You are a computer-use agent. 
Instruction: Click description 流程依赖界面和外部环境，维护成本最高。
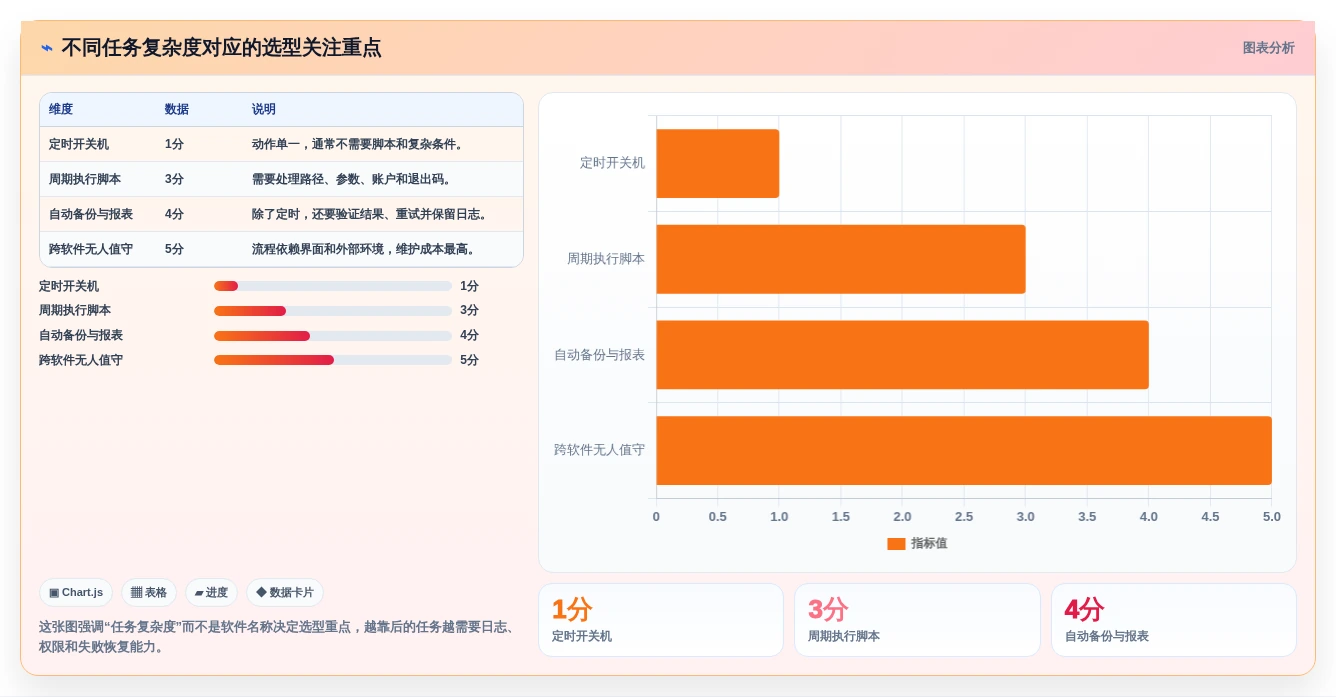(x=366, y=249)
